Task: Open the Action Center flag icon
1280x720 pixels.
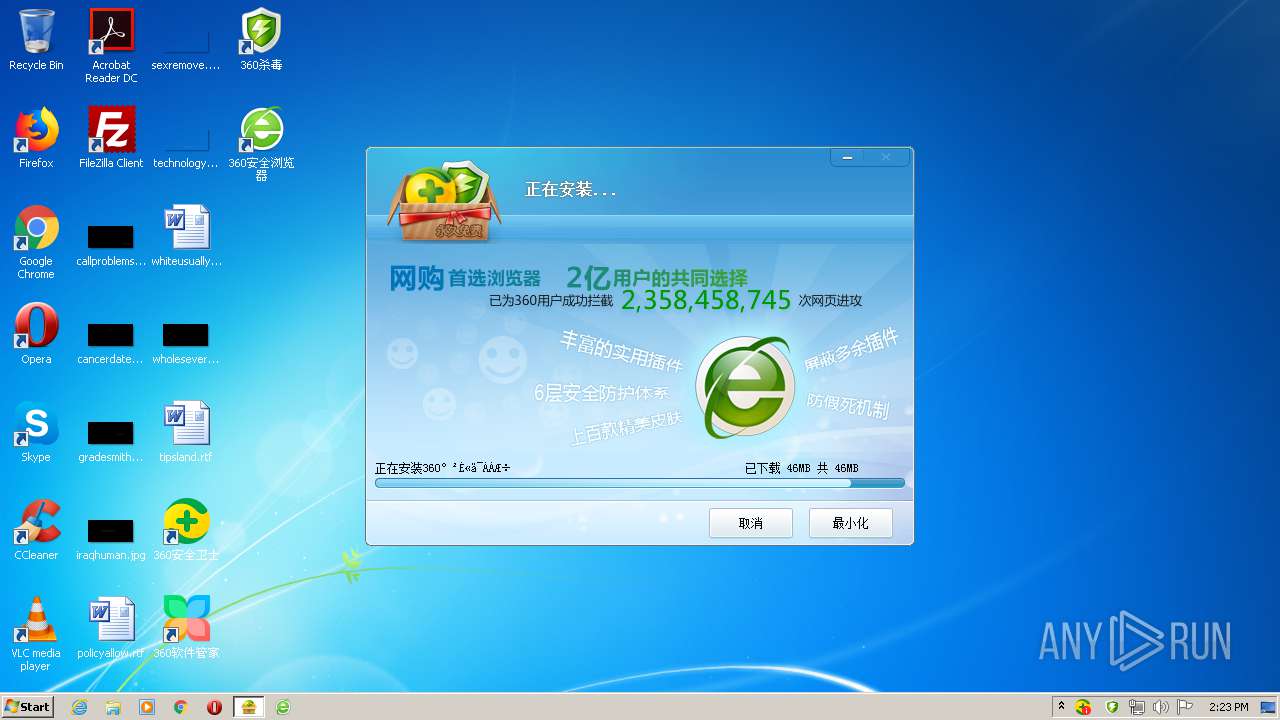Action: pyautogui.click(x=1185, y=707)
